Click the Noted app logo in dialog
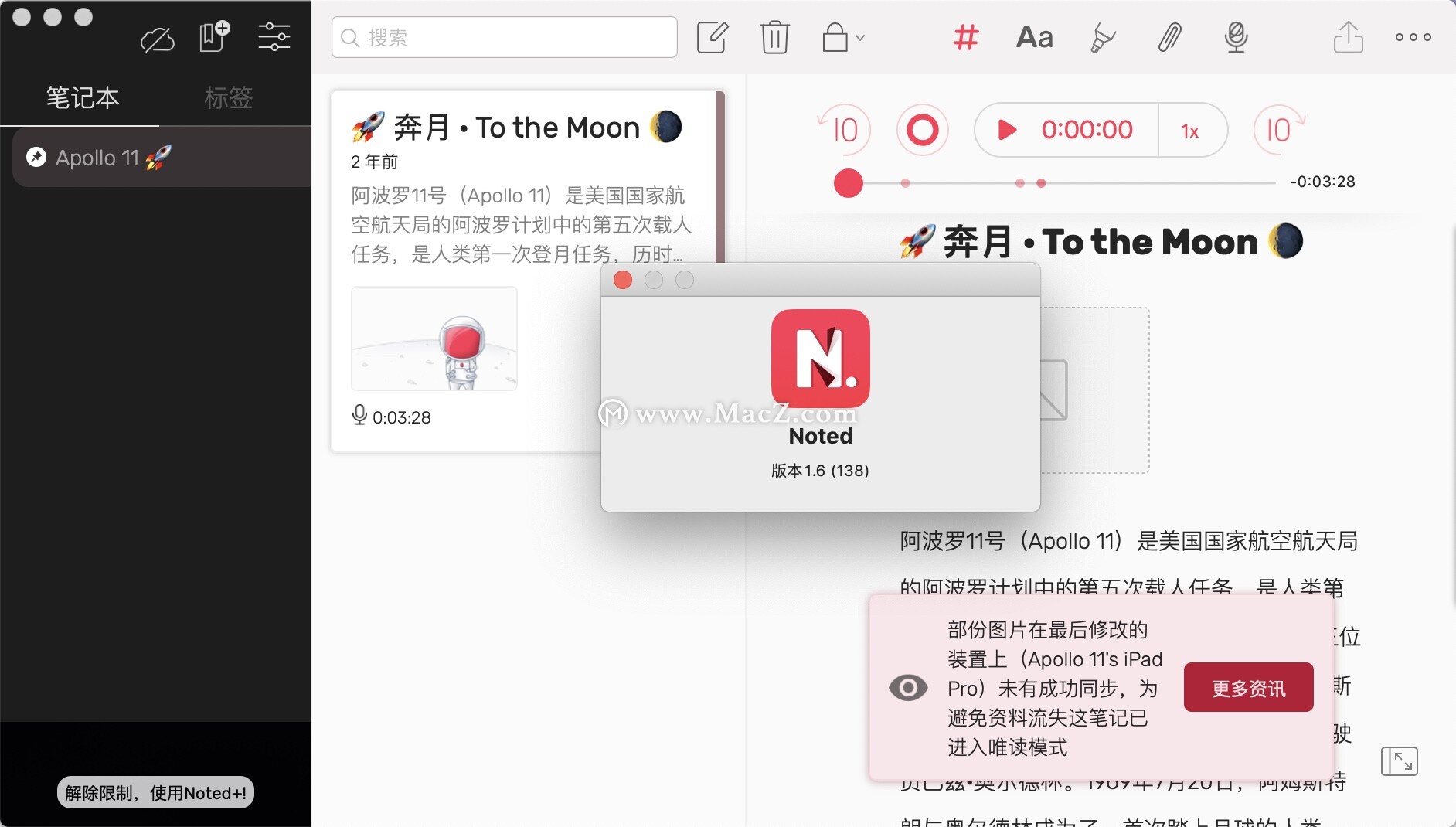This screenshot has width=1456, height=827. pos(821,359)
